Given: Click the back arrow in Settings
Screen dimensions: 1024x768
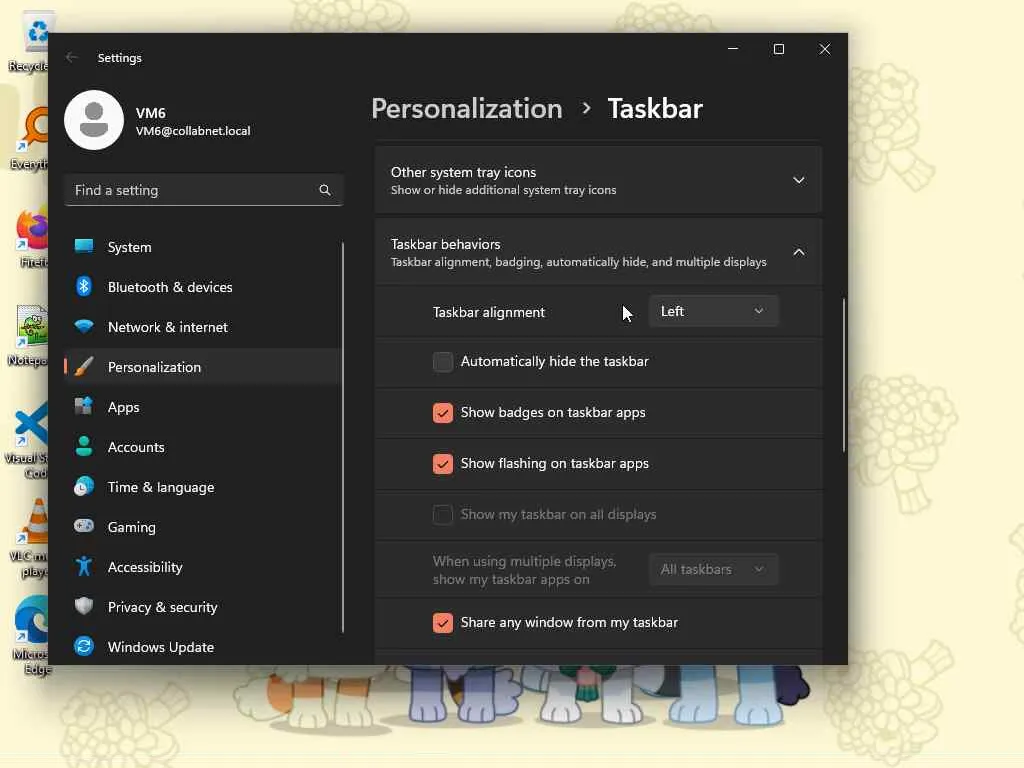Looking at the screenshot, I should [x=71, y=57].
